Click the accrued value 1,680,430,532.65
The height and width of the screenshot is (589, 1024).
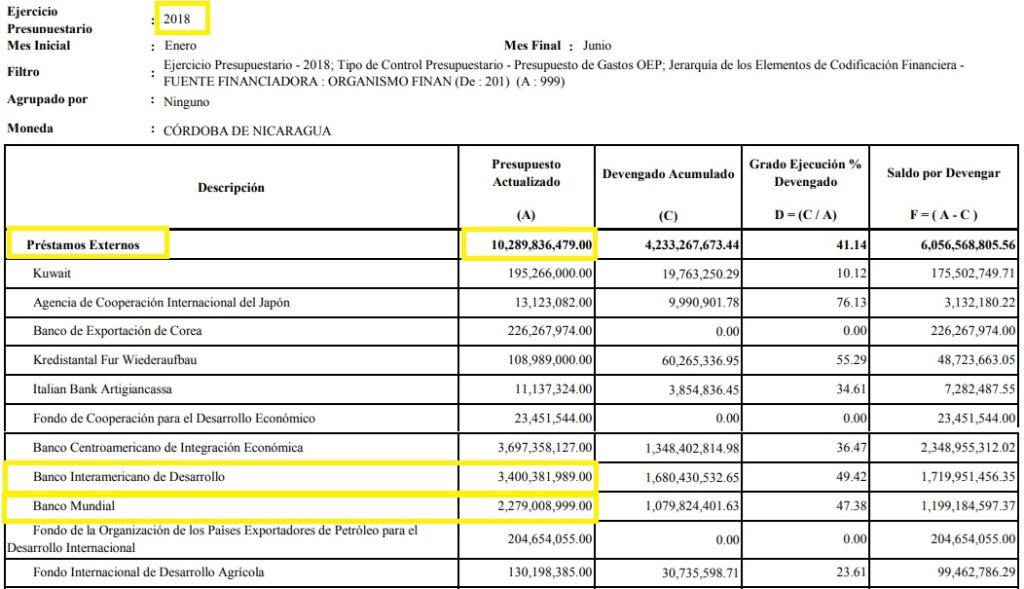pos(692,477)
